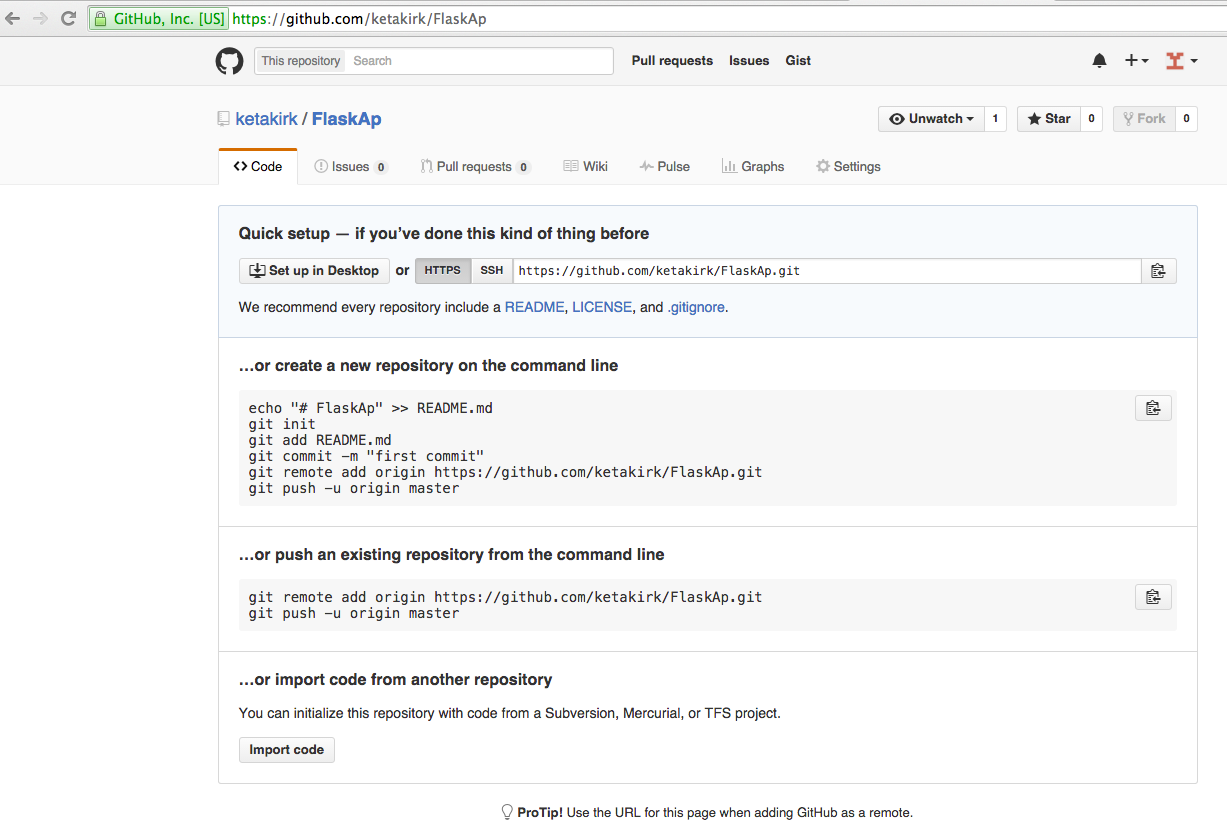
Task: Click the repository book icon
Action: pyautogui.click(x=224, y=119)
